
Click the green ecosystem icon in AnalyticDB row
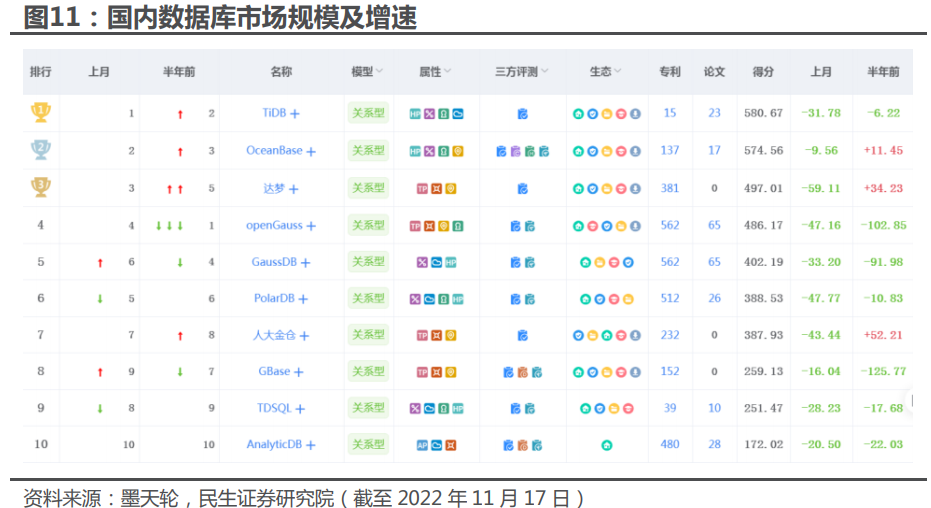pos(606,445)
